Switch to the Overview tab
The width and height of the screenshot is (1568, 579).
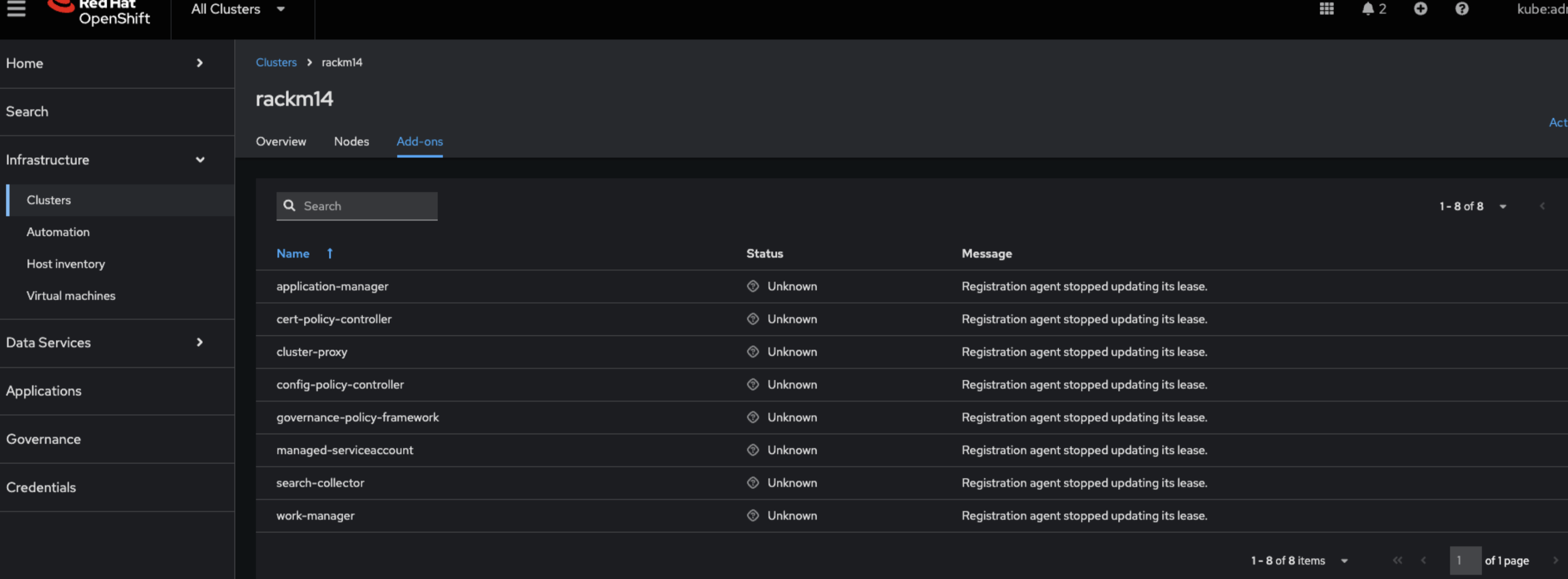(281, 141)
